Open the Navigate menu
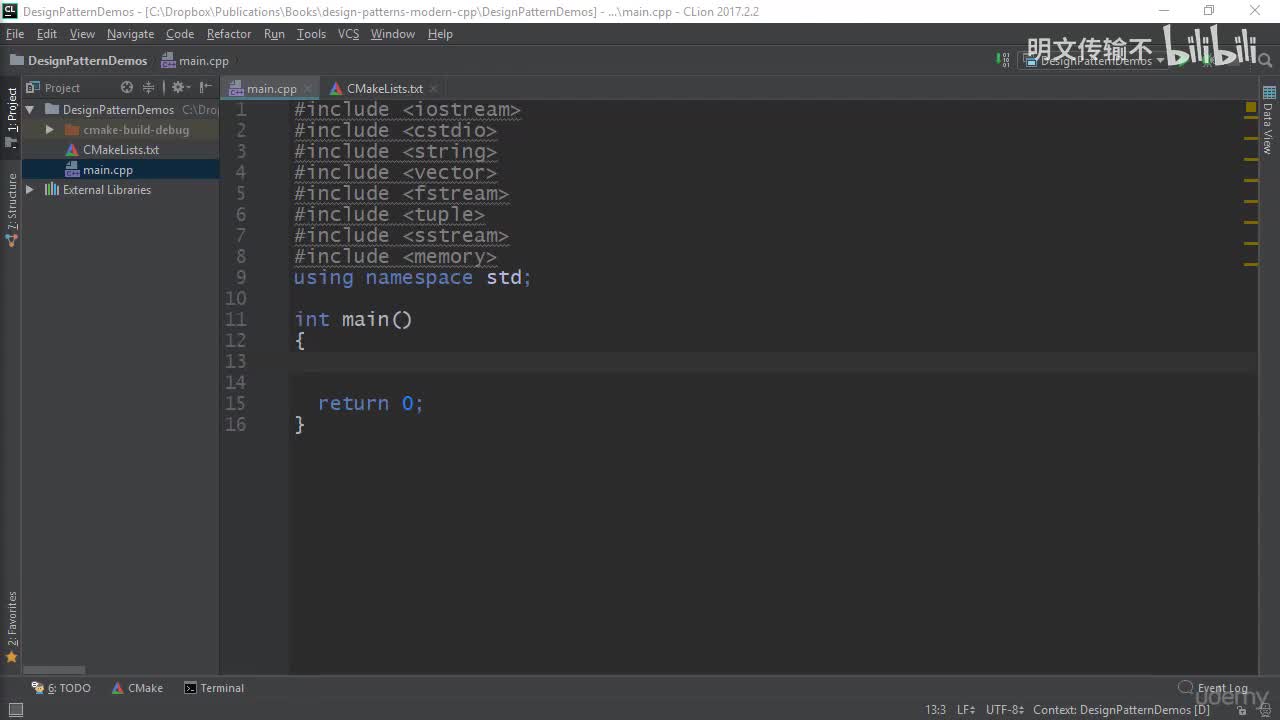This screenshot has height=720, width=1280. 130,34
